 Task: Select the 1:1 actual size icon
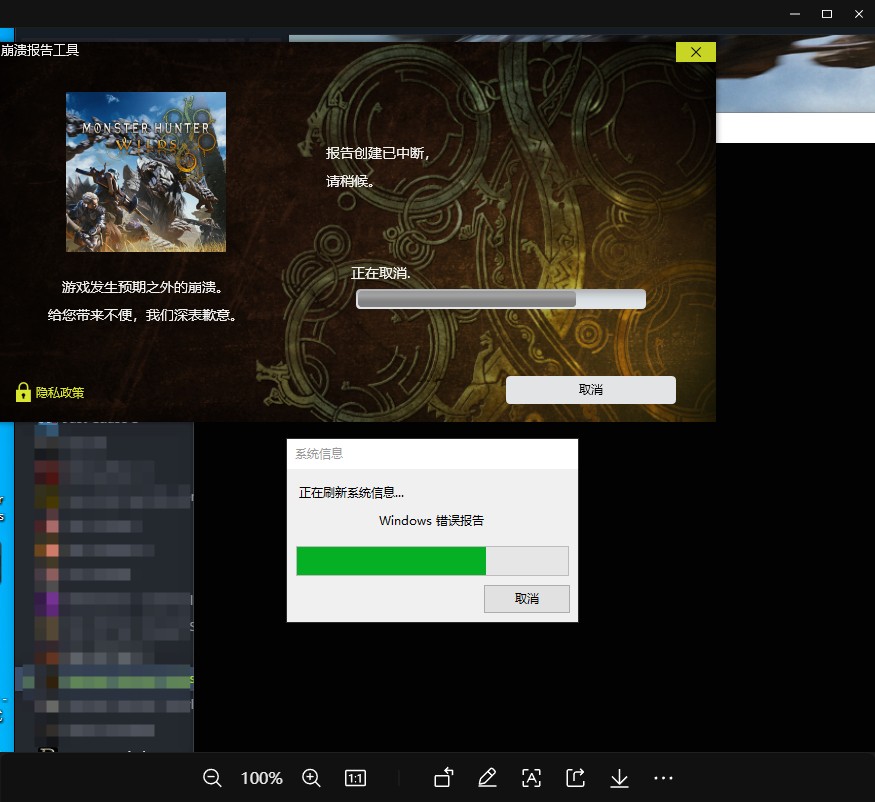(x=355, y=778)
